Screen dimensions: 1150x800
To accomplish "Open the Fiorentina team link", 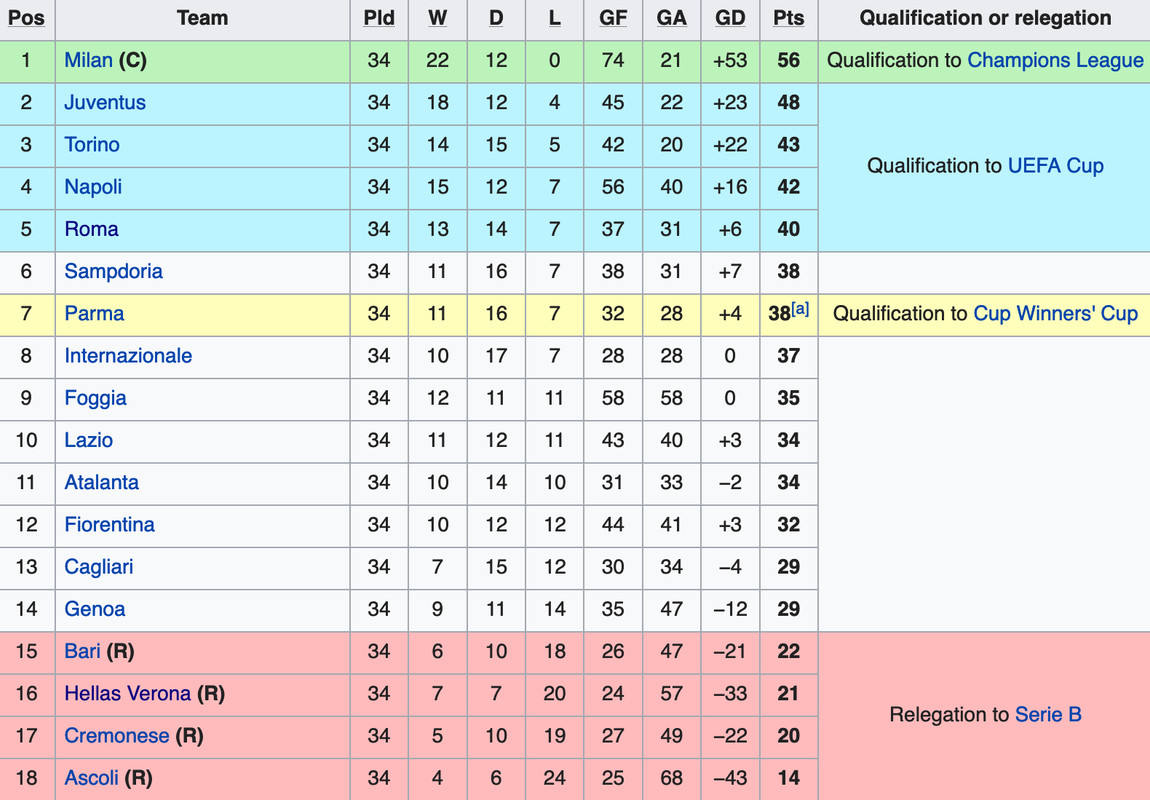I will (109, 525).
